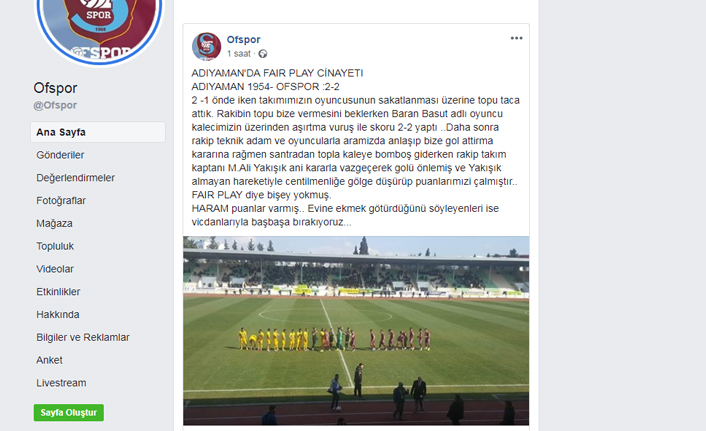Select Anket from sidebar
The height and width of the screenshot is (431, 706).
pos(49,360)
